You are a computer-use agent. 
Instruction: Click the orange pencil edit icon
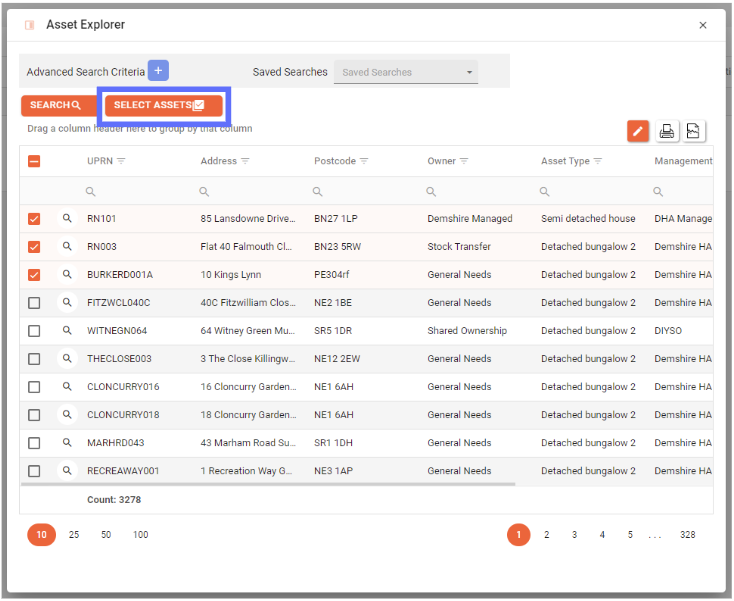(638, 131)
